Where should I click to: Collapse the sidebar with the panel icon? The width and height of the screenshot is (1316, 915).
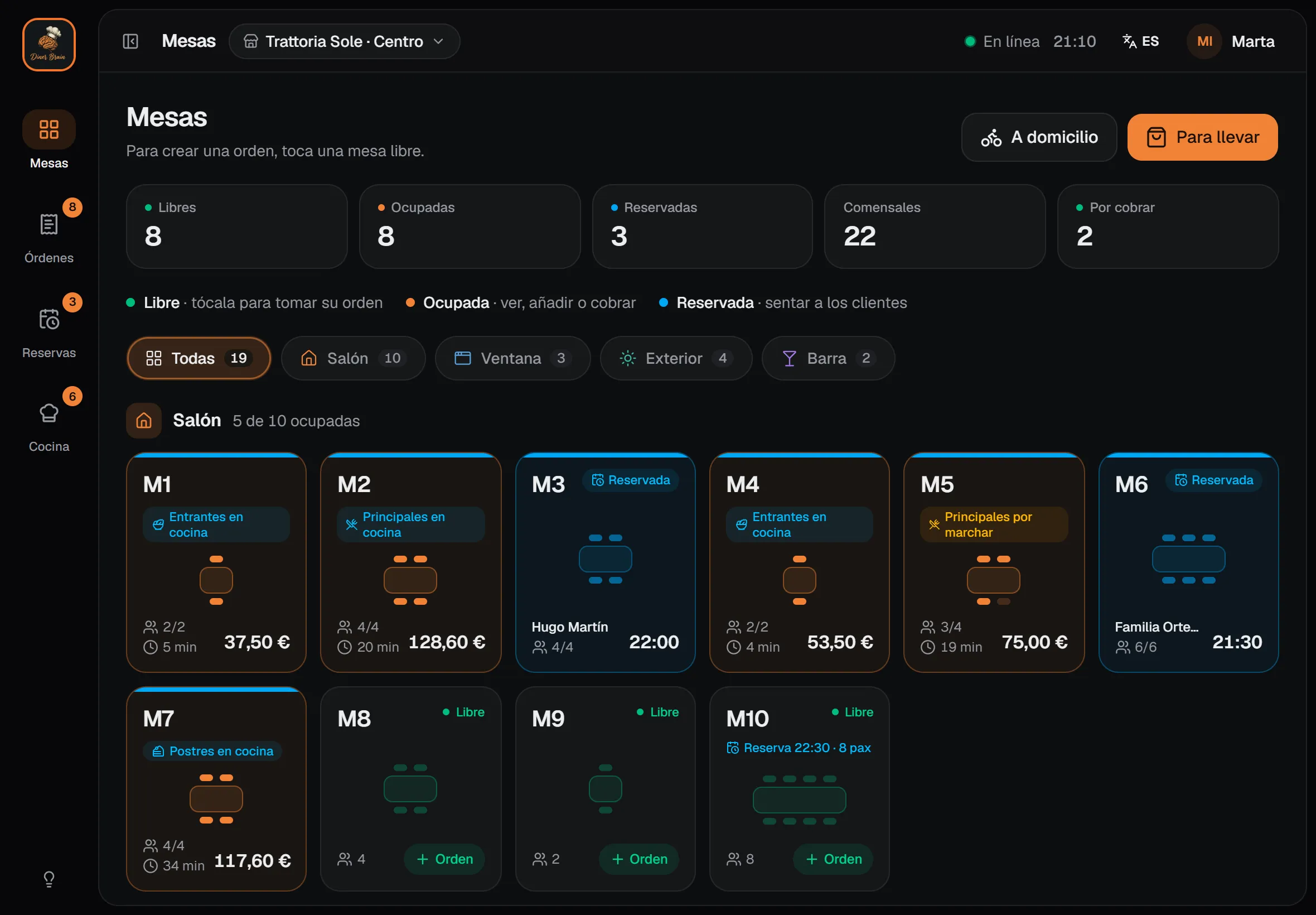tap(130, 41)
